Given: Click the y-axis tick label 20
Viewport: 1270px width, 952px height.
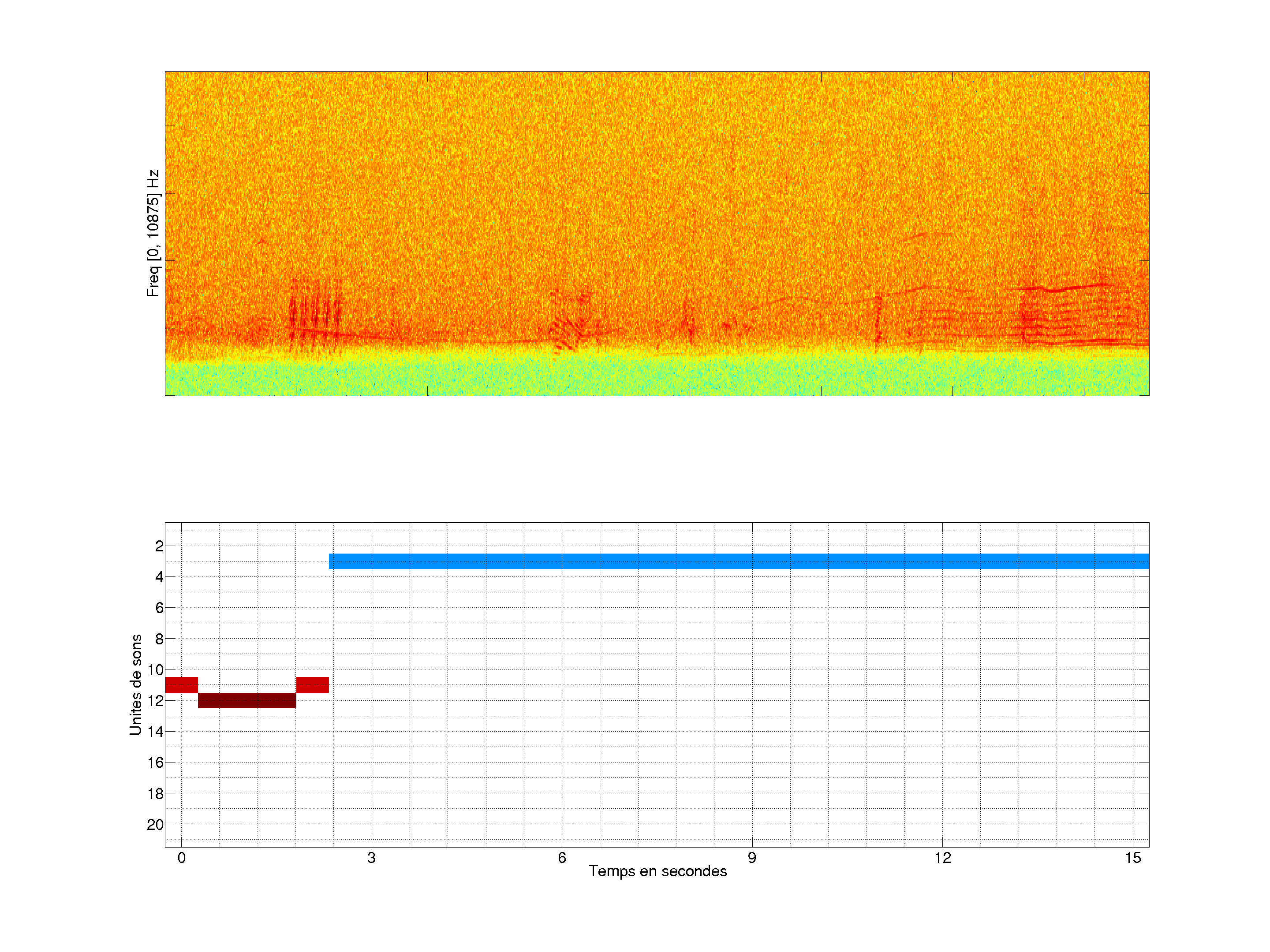Looking at the screenshot, I should tap(155, 825).
